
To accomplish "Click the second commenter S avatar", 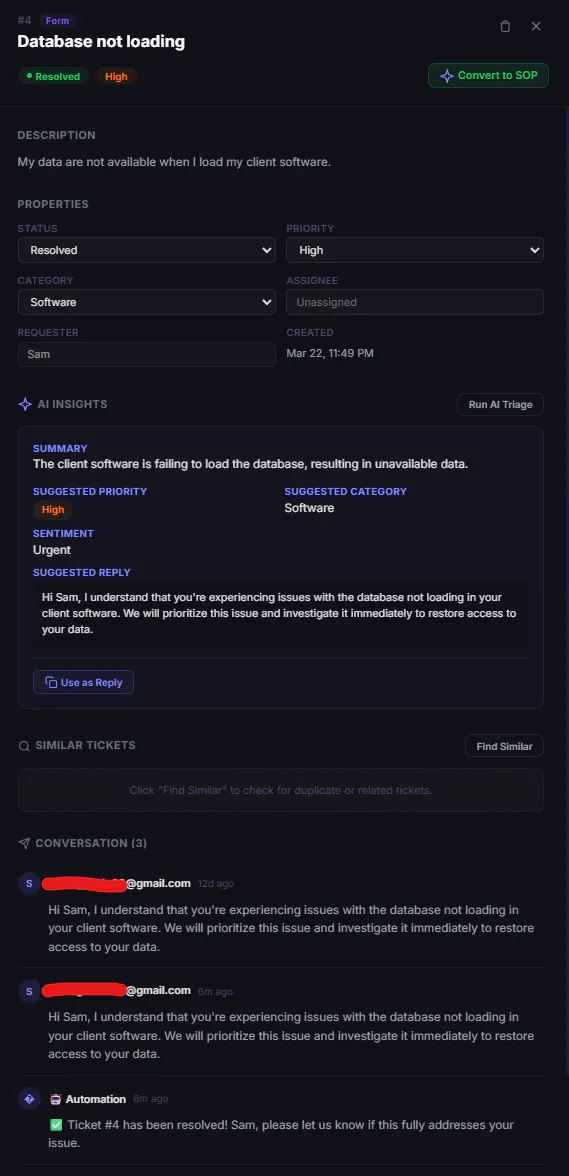I will point(29,991).
